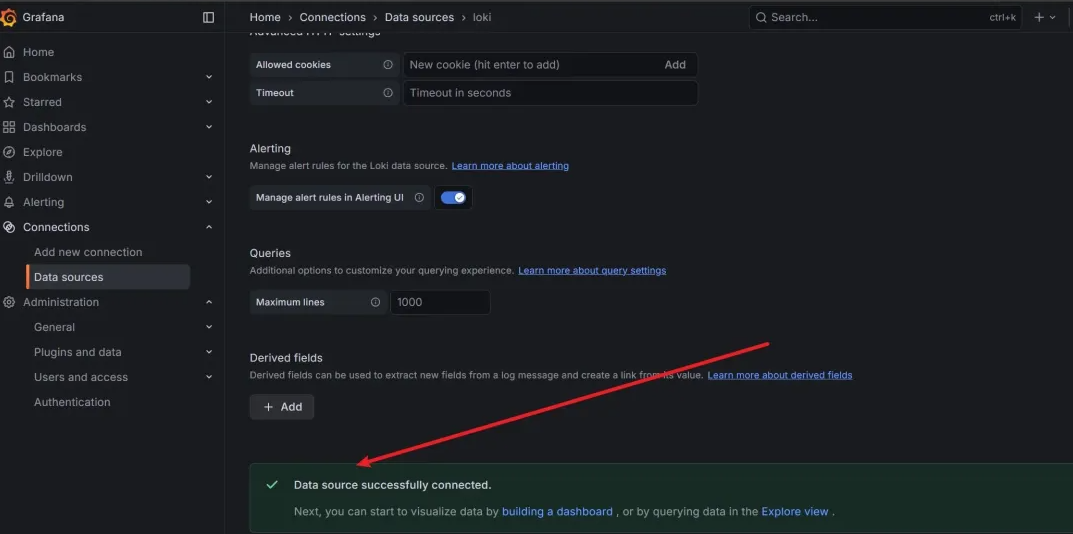Open Learn more about query settings link
The width and height of the screenshot is (1073, 534).
pos(592,270)
